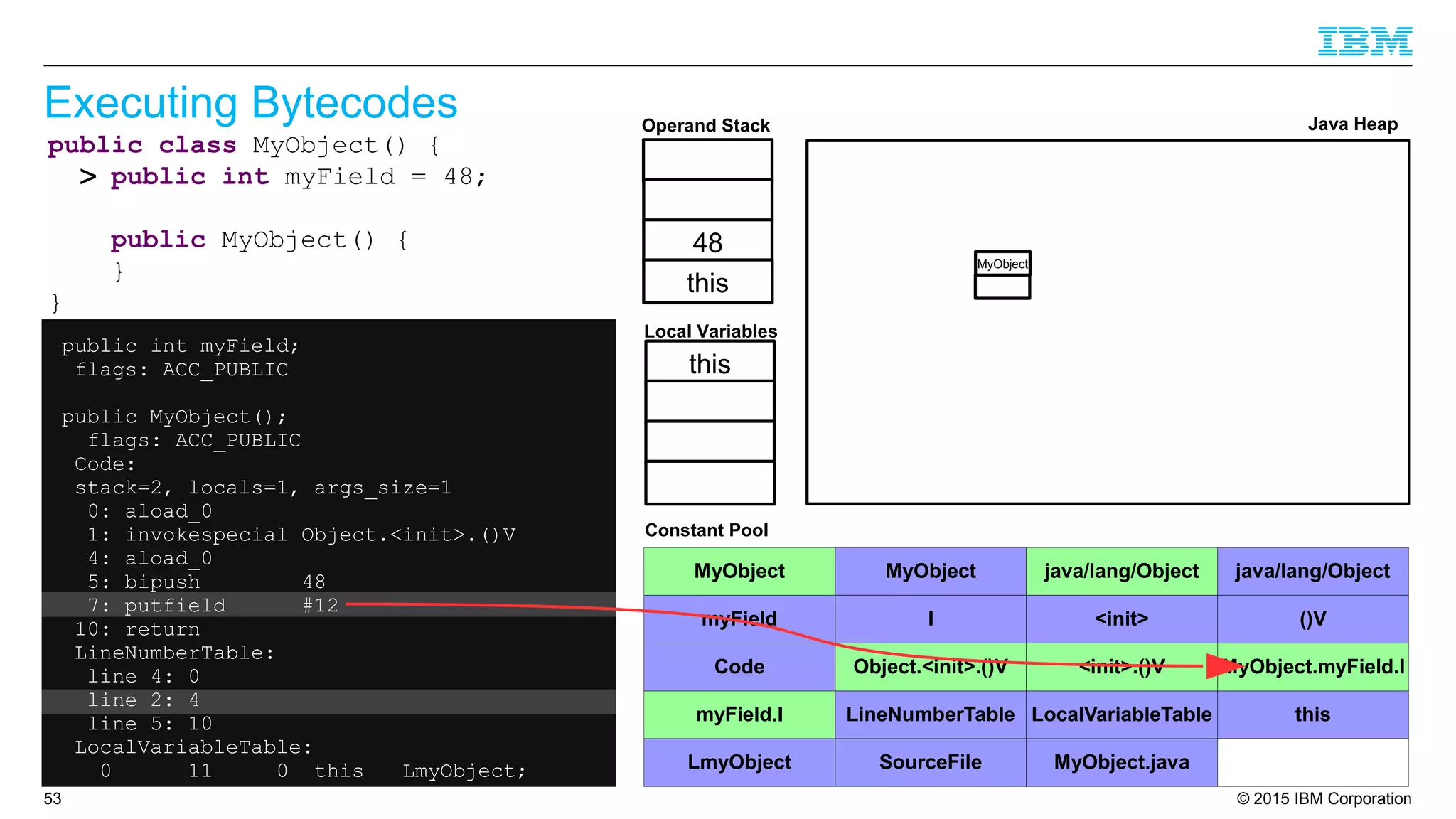Image resolution: width=1456 pixels, height=819 pixels.
Task: Select the 'this' constant pool cell
Action: point(1313,714)
